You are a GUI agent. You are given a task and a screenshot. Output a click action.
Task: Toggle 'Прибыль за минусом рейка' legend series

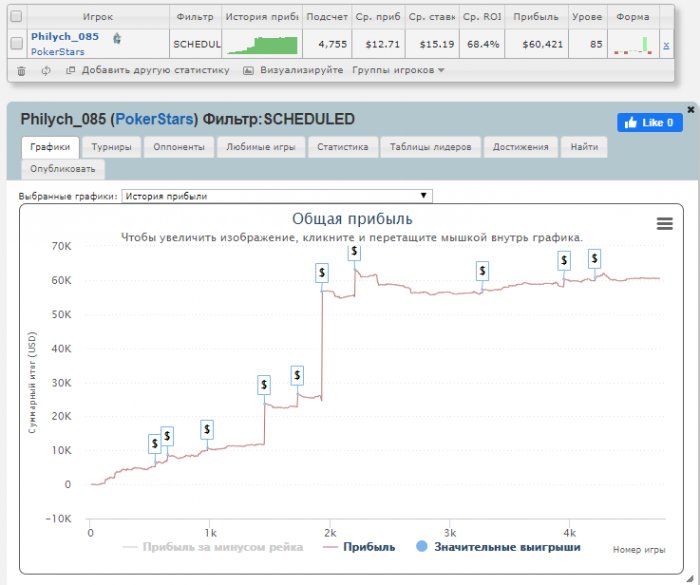tap(212, 547)
